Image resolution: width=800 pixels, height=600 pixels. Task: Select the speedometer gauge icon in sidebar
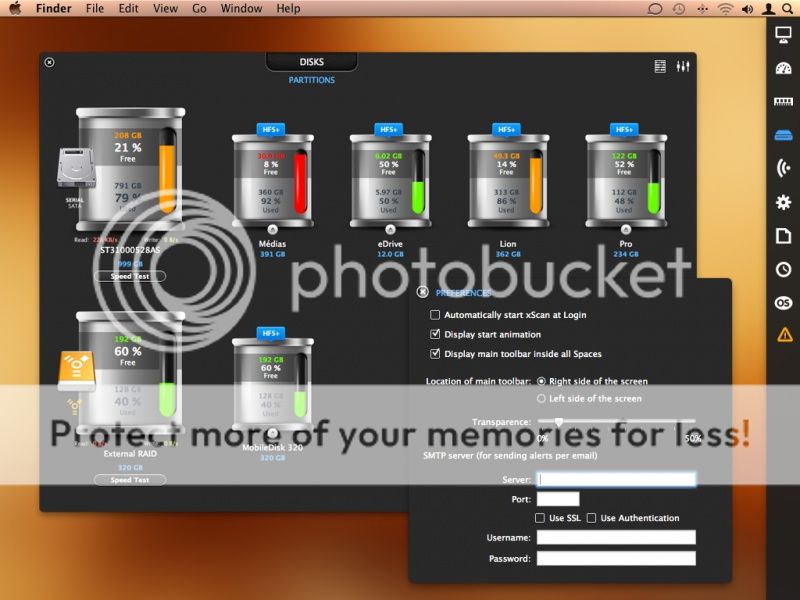point(783,68)
